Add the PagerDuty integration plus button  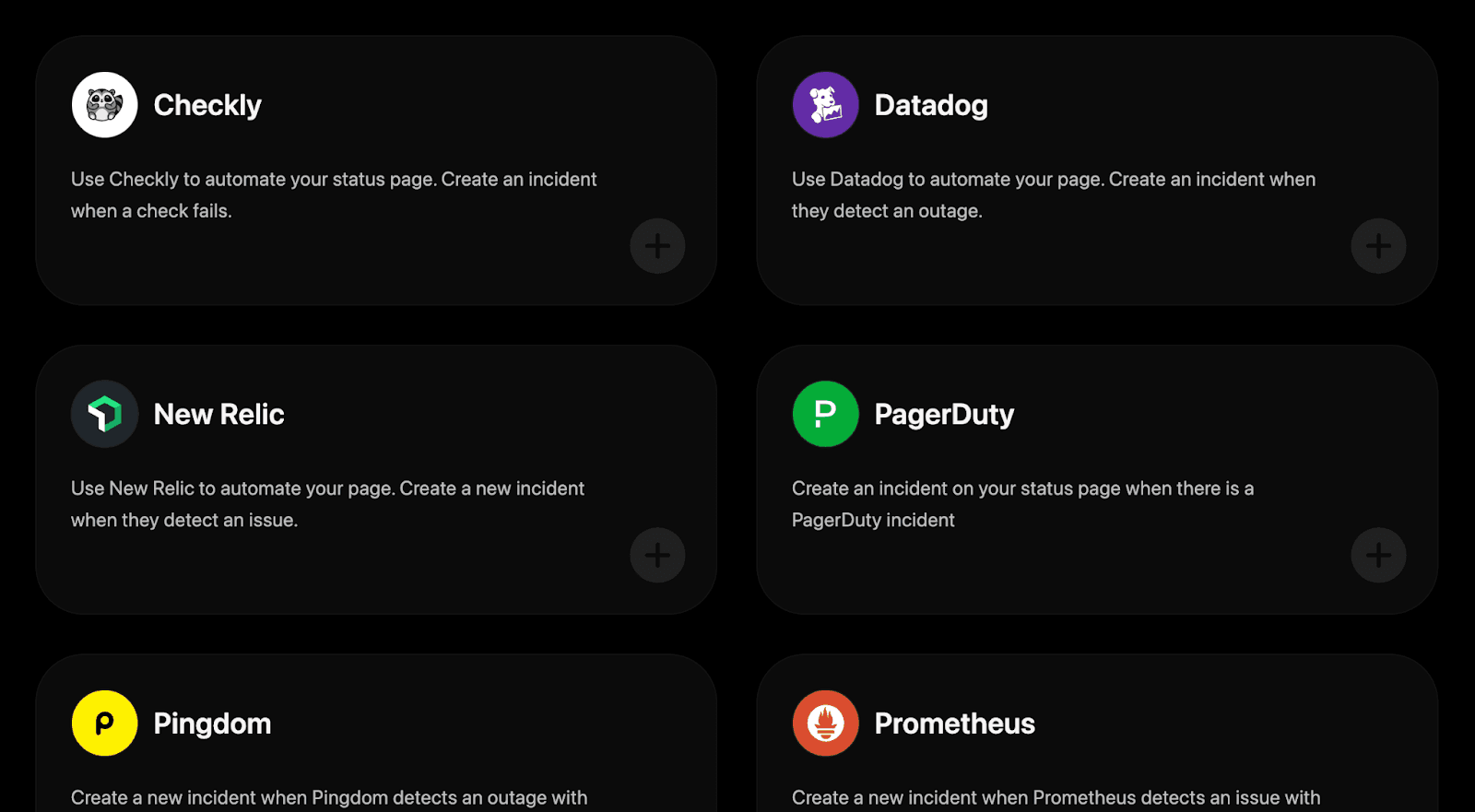1378,555
